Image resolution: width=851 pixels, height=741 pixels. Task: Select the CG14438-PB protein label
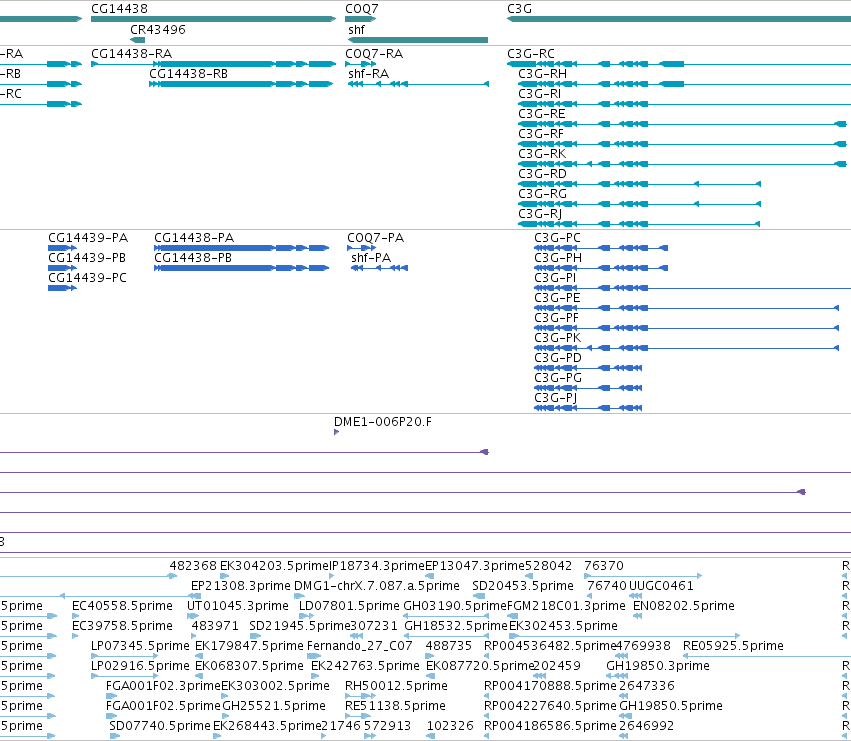[x=193, y=258]
